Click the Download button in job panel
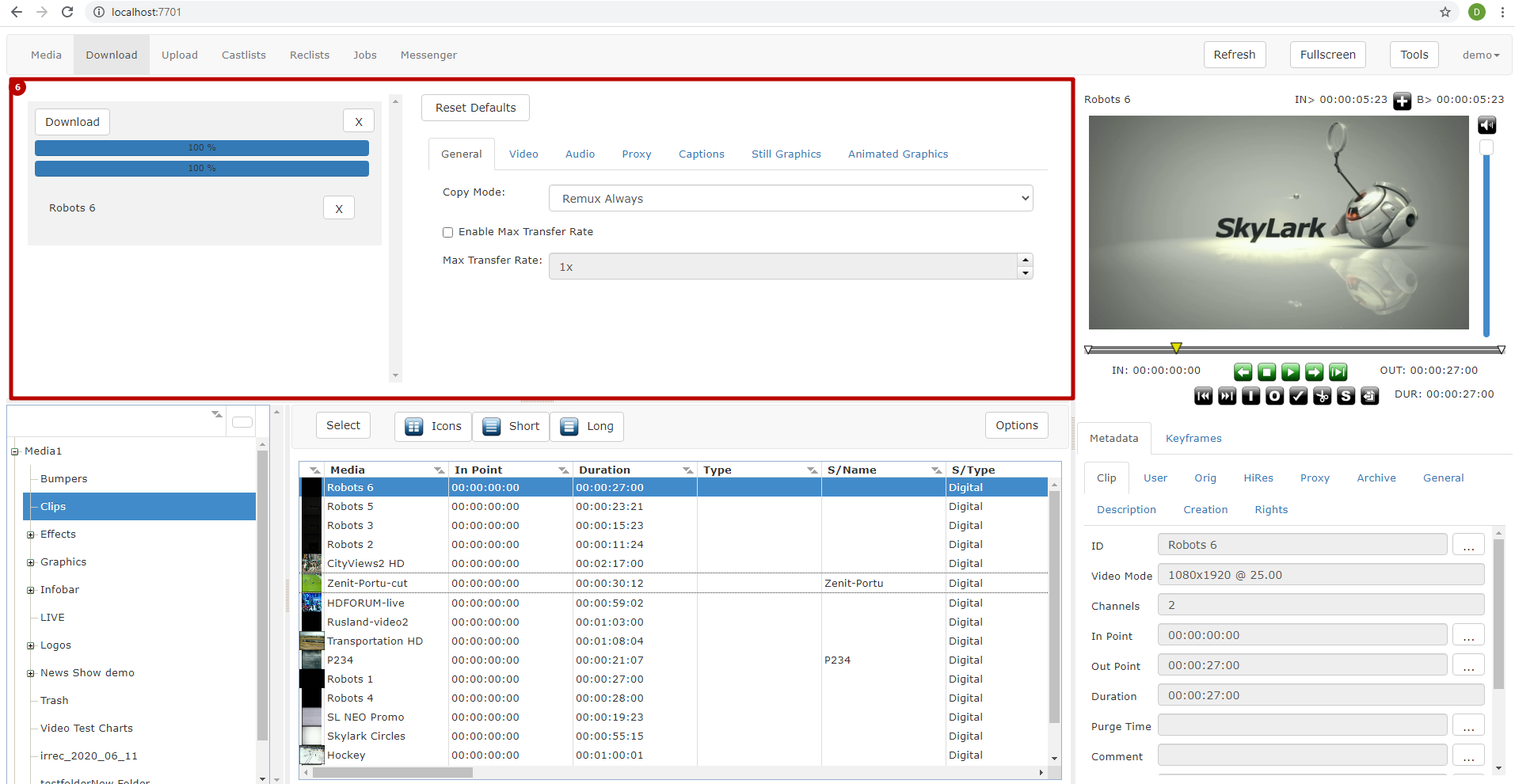Screen dimensions: 1515x784 [72, 122]
